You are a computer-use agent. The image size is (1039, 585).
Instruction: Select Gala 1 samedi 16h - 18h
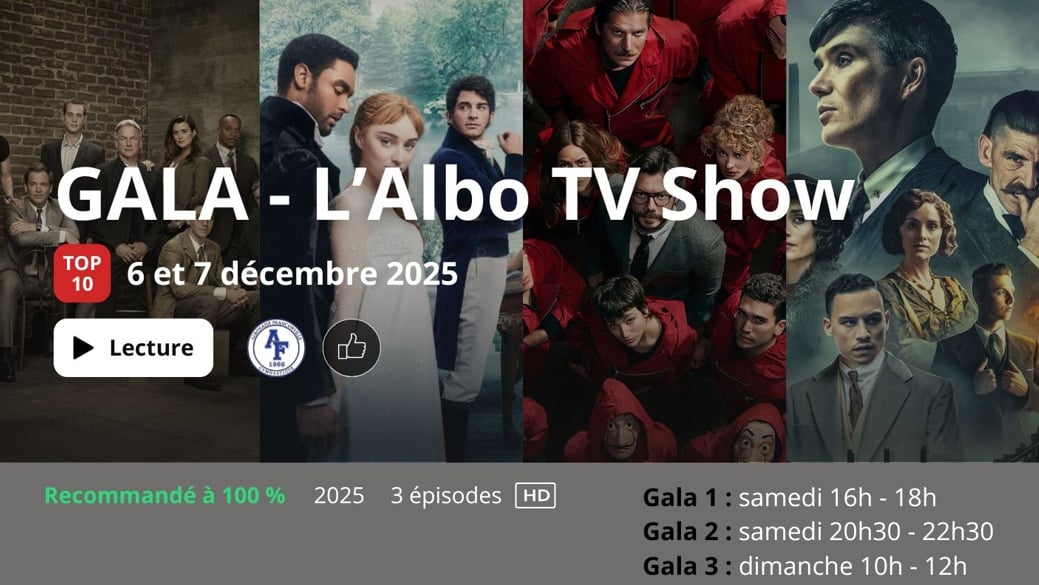coord(789,498)
